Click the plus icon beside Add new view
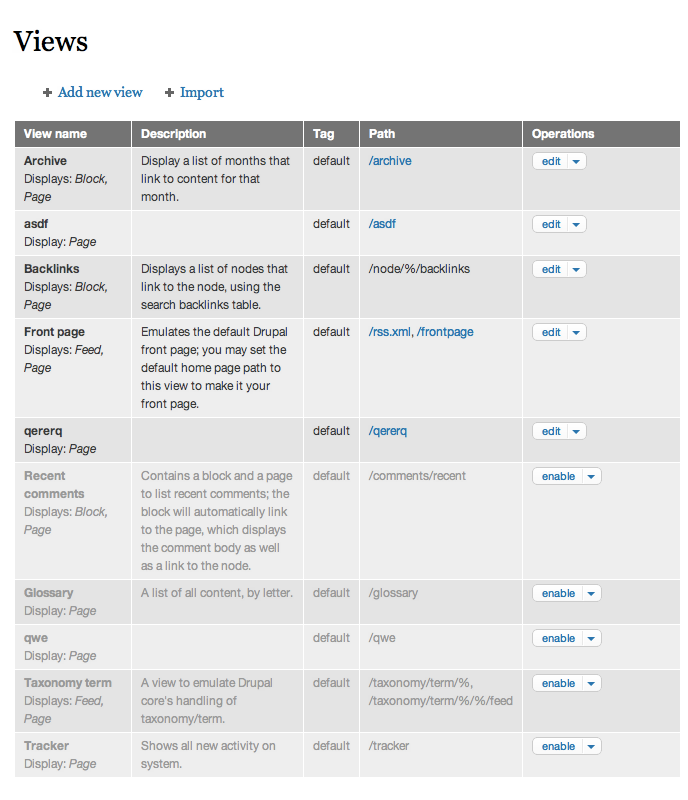The width and height of the screenshot is (688, 800). coord(47,92)
